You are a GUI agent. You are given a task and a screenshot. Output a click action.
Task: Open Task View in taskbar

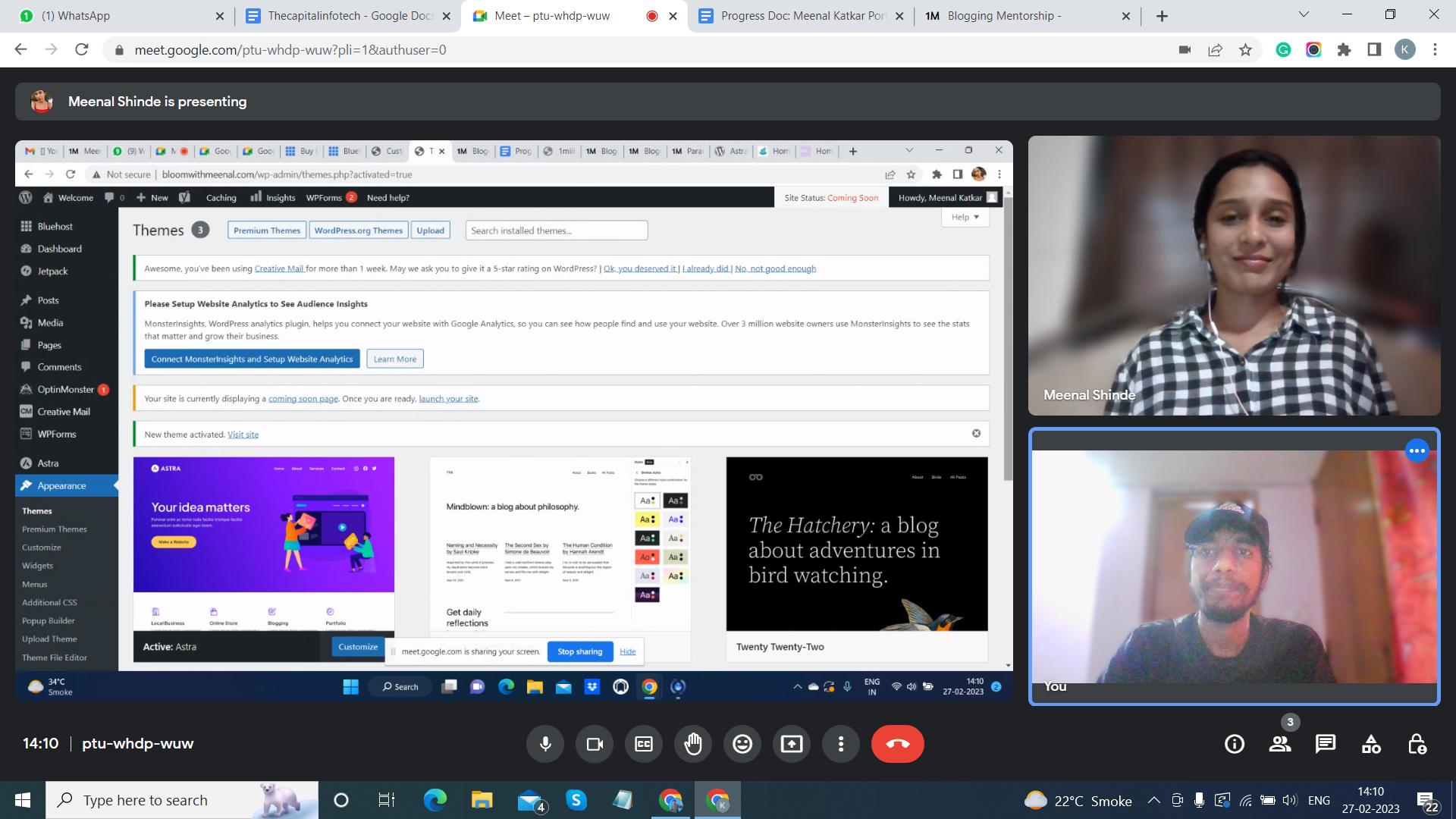point(386,800)
